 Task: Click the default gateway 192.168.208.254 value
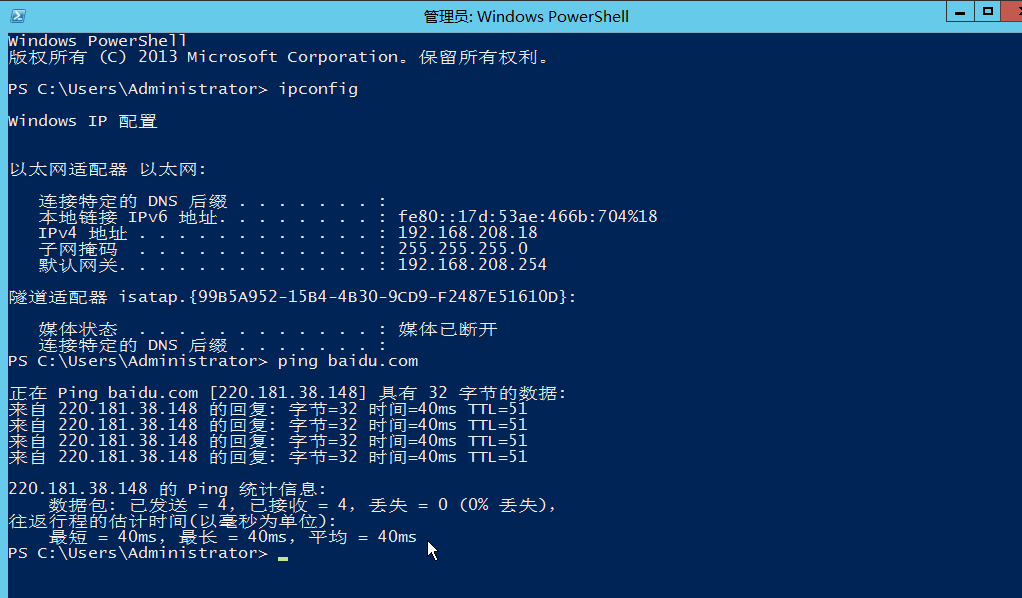[472, 265]
